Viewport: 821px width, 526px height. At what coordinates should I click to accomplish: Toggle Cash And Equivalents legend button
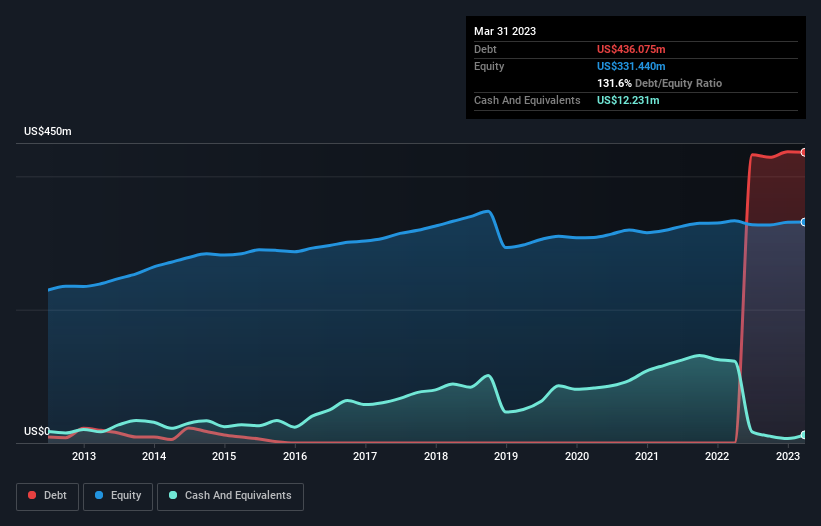pyautogui.click(x=230, y=496)
